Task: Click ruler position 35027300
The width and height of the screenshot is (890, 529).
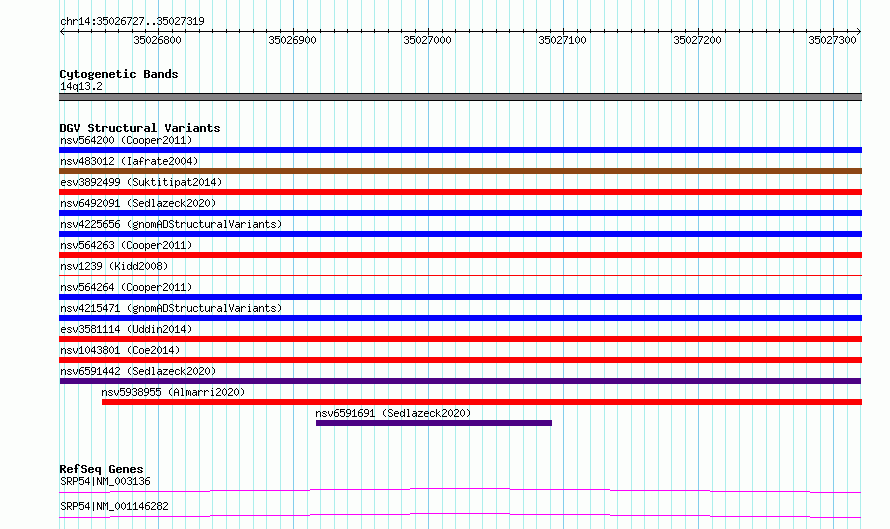Action: [832, 40]
